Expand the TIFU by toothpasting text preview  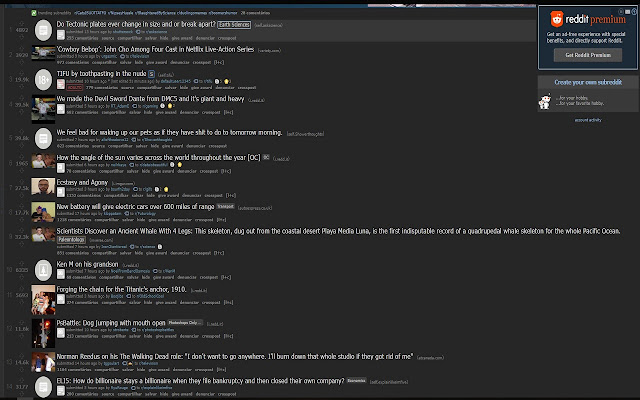tap(61, 84)
